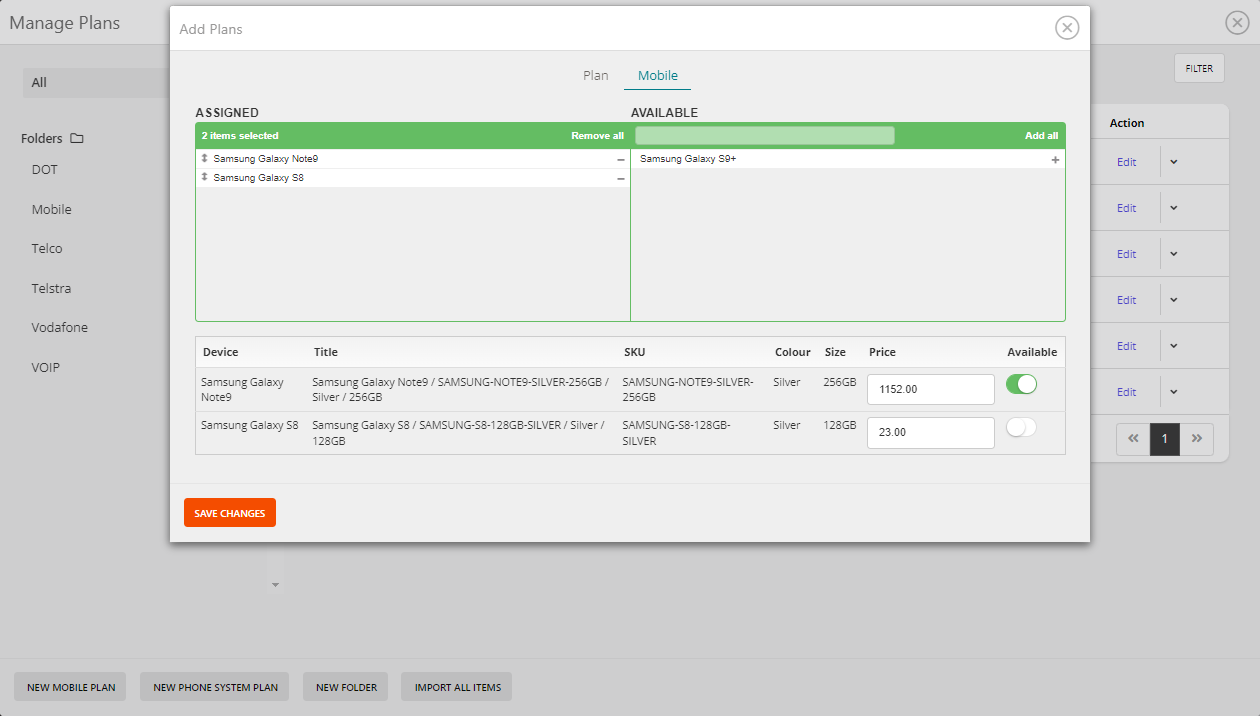The width and height of the screenshot is (1260, 716).
Task: Disable the Available toggle for Samsung Galaxy Note9
Action: [1021, 384]
